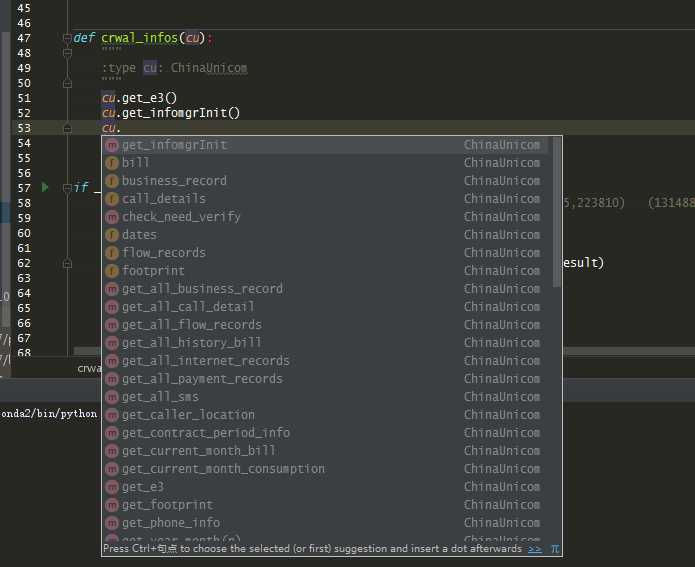Click method icon beside get_all_sms
Screen dimensions: 695x567
pyautogui.click(x=112, y=397)
